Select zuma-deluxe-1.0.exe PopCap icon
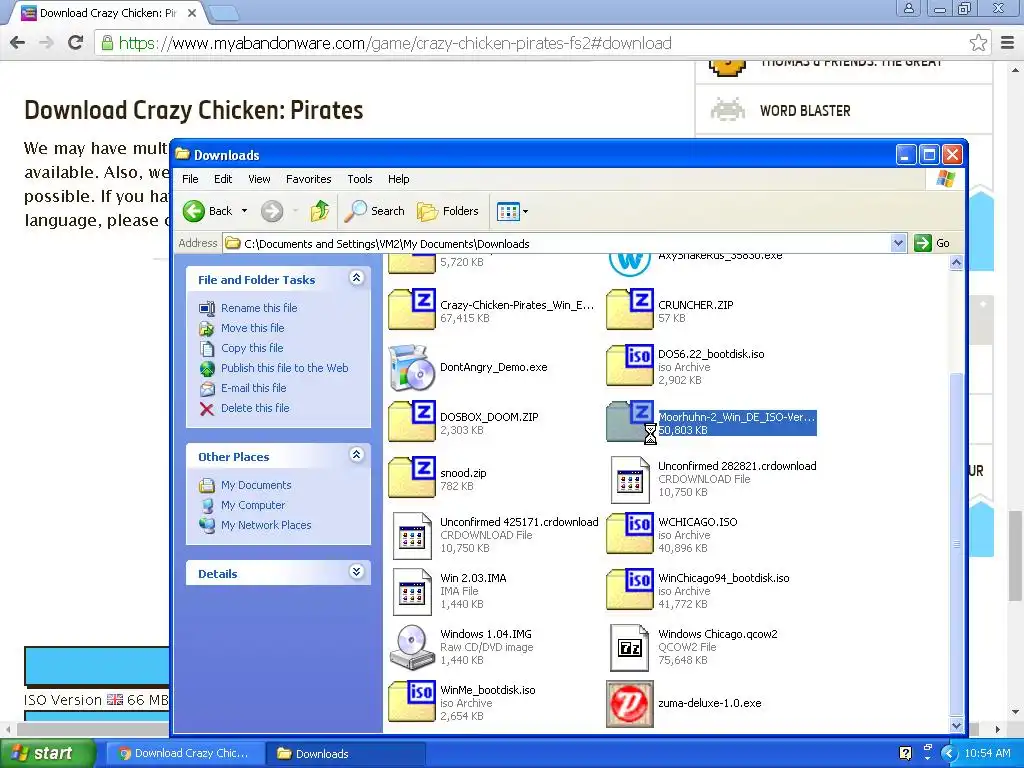The height and width of the screenshot is (768, 1024). (x=630, y=703)
